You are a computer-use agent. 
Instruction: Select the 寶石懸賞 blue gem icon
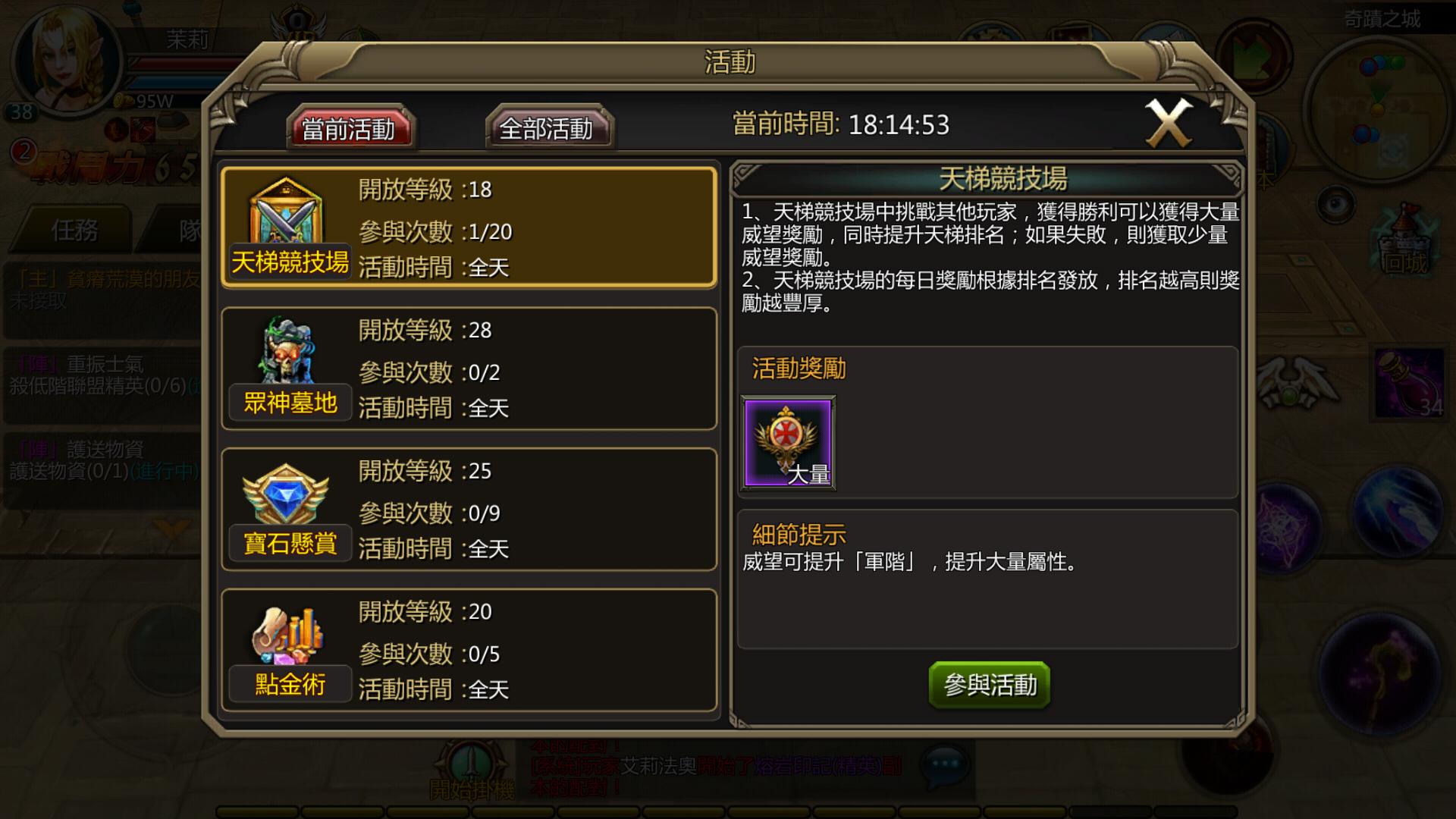286,493
